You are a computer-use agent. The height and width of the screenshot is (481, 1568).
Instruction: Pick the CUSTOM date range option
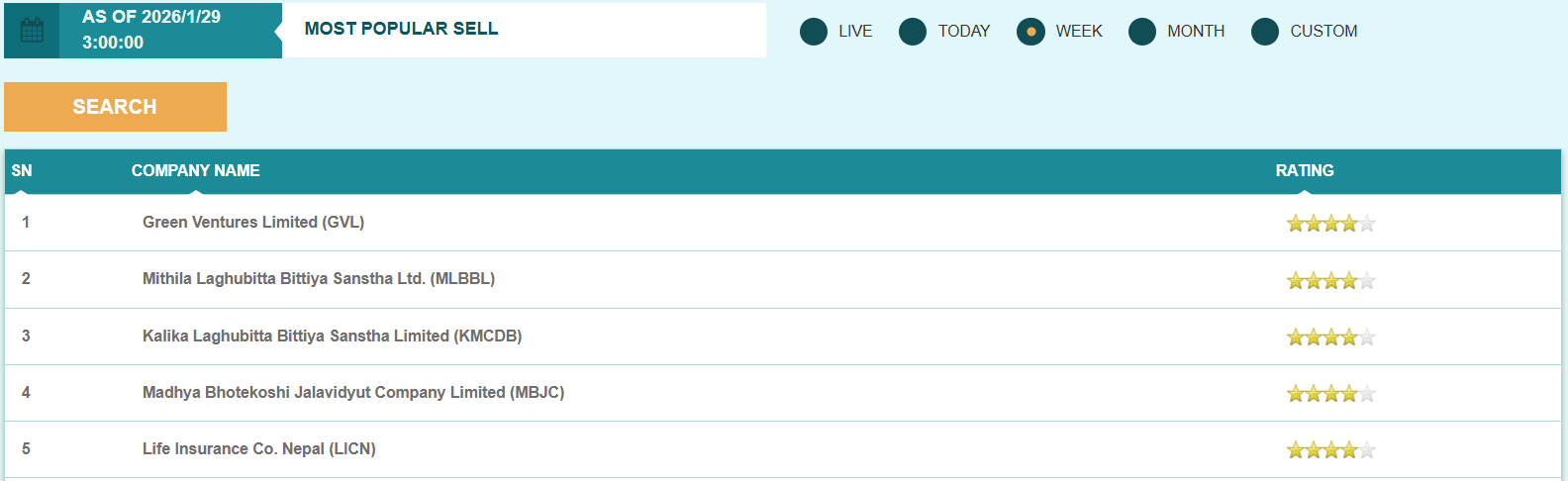click(x=1265, y=32)
